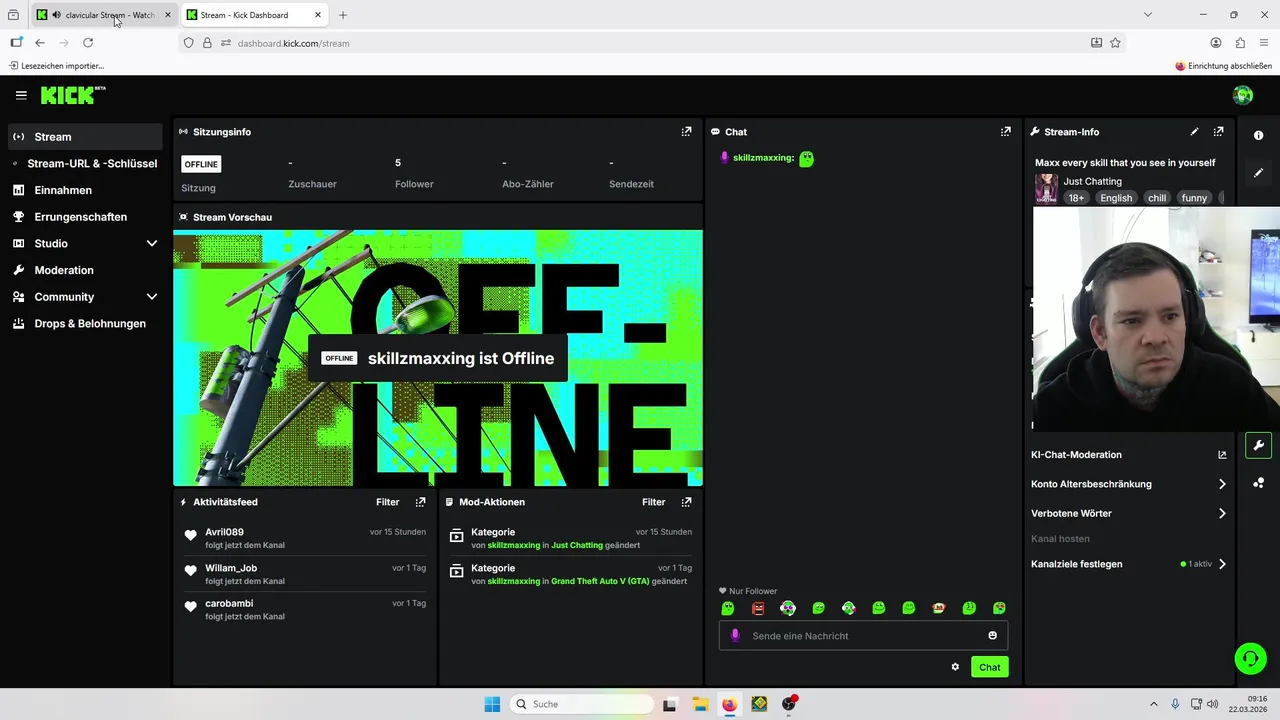Open browser extensions puzzle icon
Viewport: 1280px width, 720px height.
point(1240,43)
